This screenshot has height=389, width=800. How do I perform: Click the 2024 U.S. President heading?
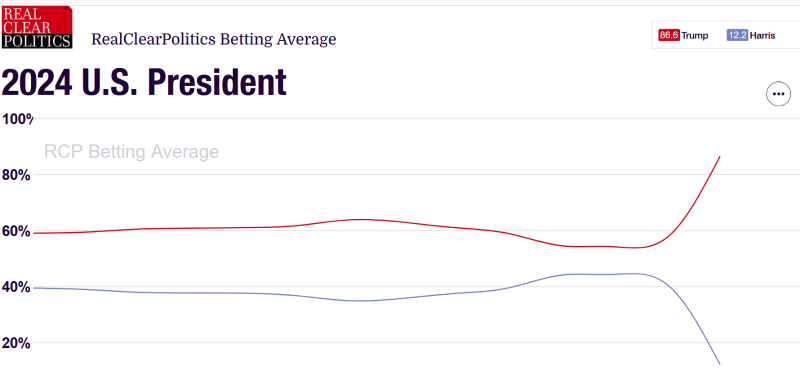point(144,83)
